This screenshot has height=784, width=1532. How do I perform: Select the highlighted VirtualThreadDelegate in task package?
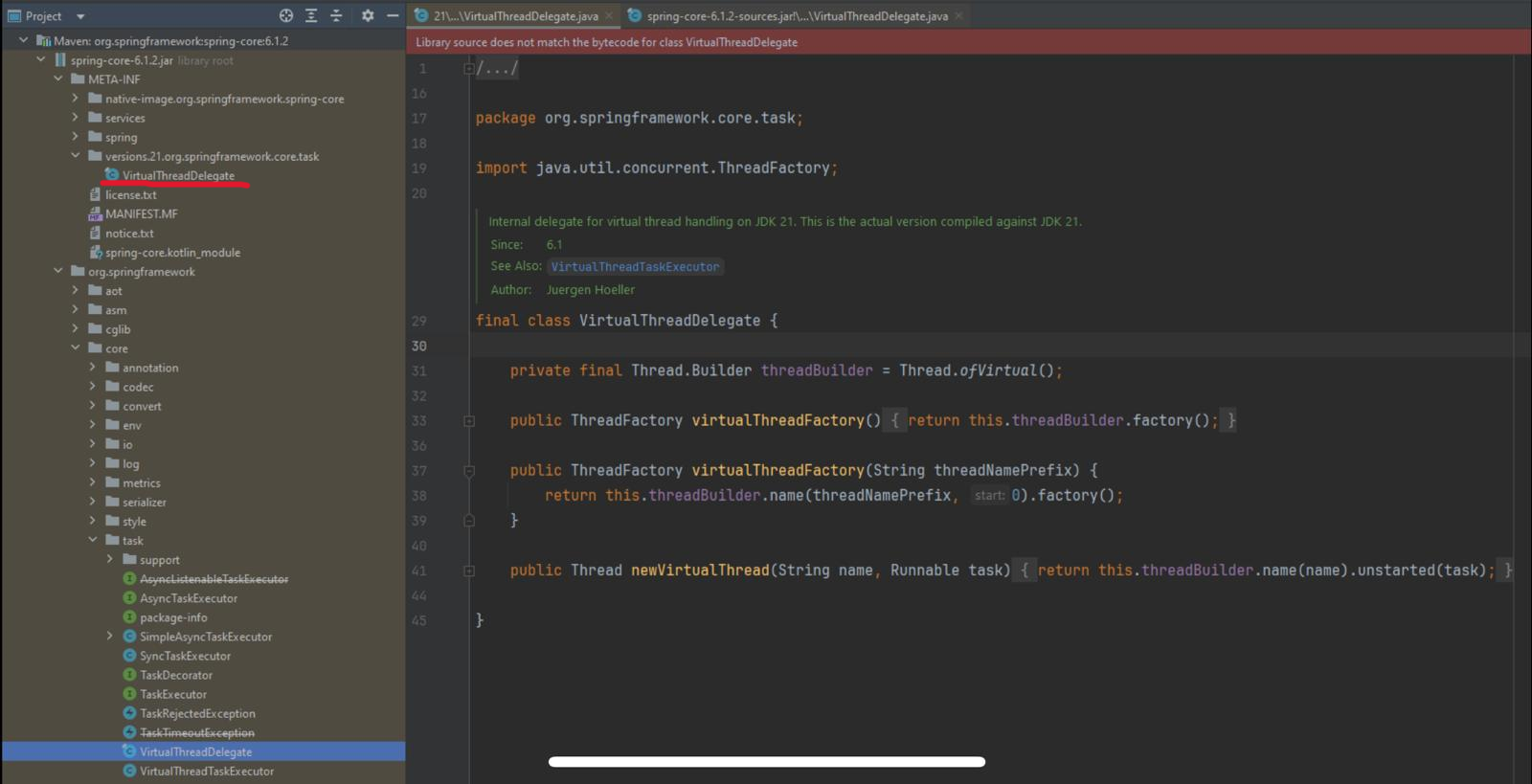(195, 751)
